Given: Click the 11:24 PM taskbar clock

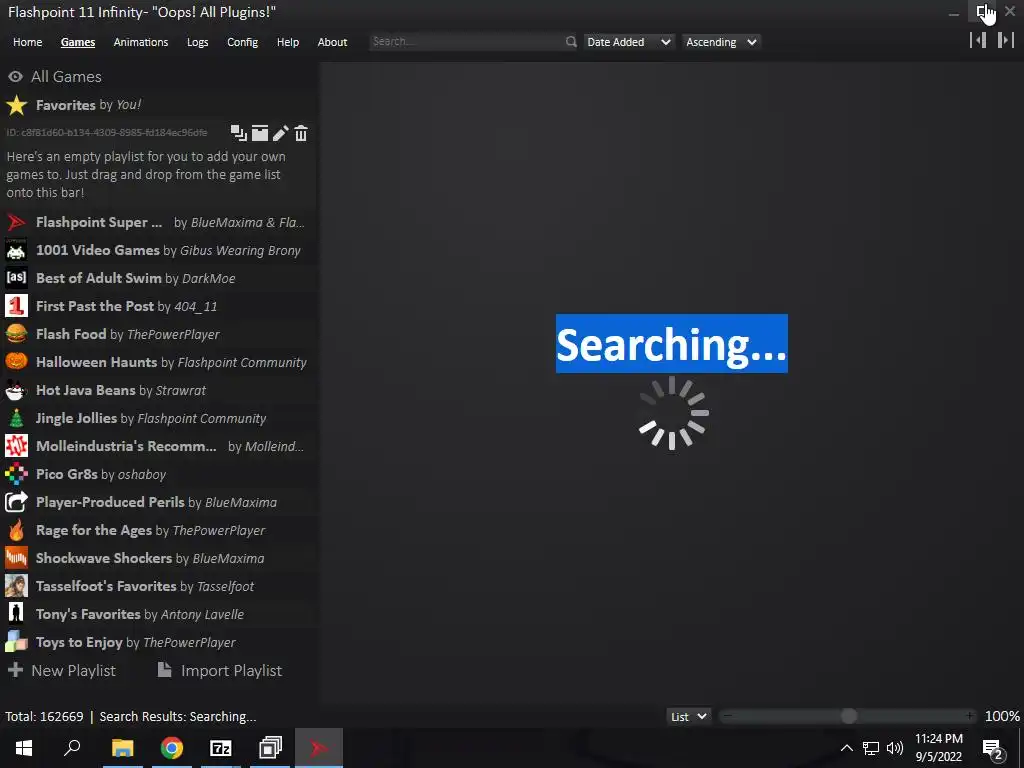Looking at the screenshot, I should point(938,739).
